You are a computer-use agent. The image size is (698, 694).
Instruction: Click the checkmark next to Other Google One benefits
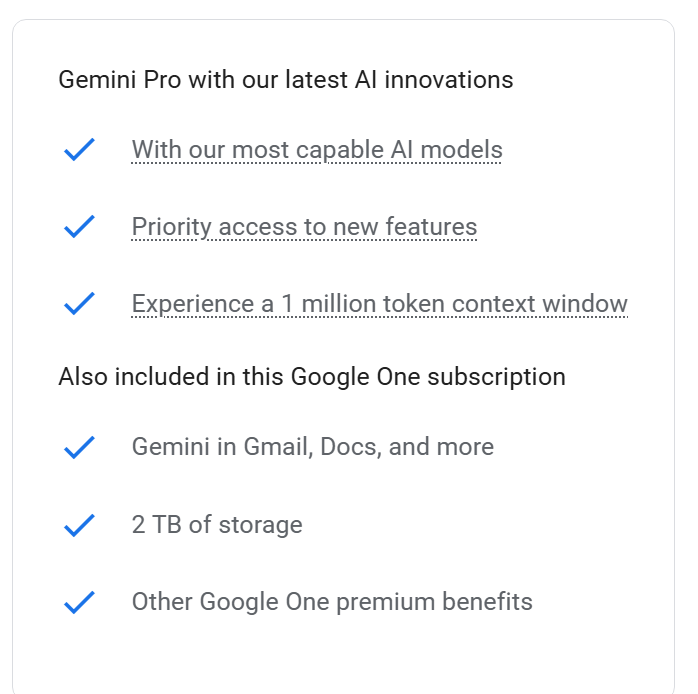click(79, 602)
